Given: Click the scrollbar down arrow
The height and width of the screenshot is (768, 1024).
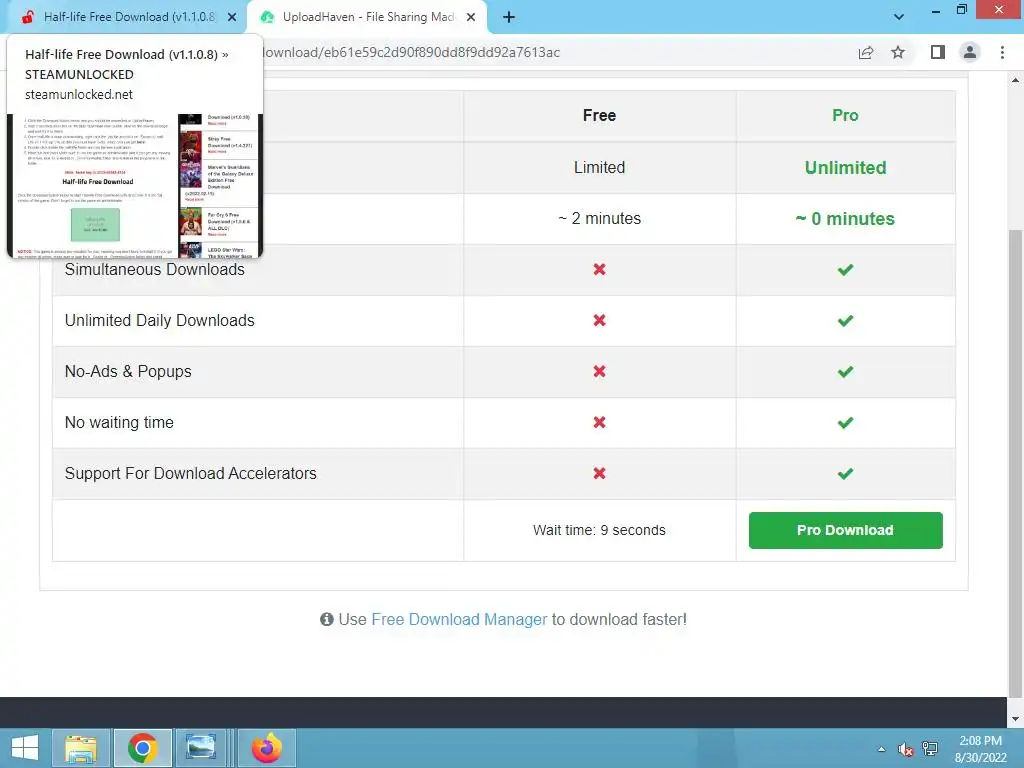Looking at the screenshot, I should (x=1015, y=719).
